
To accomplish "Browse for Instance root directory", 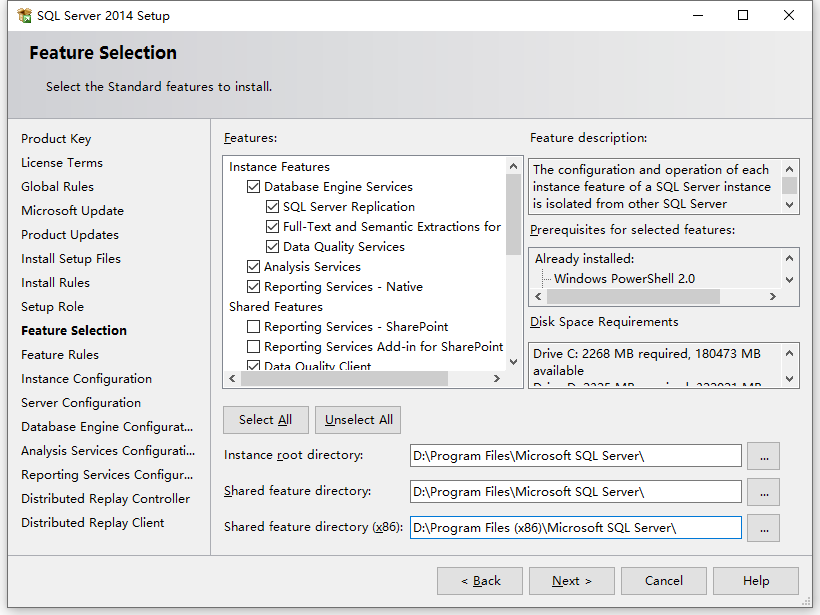I will coord(764,456).
